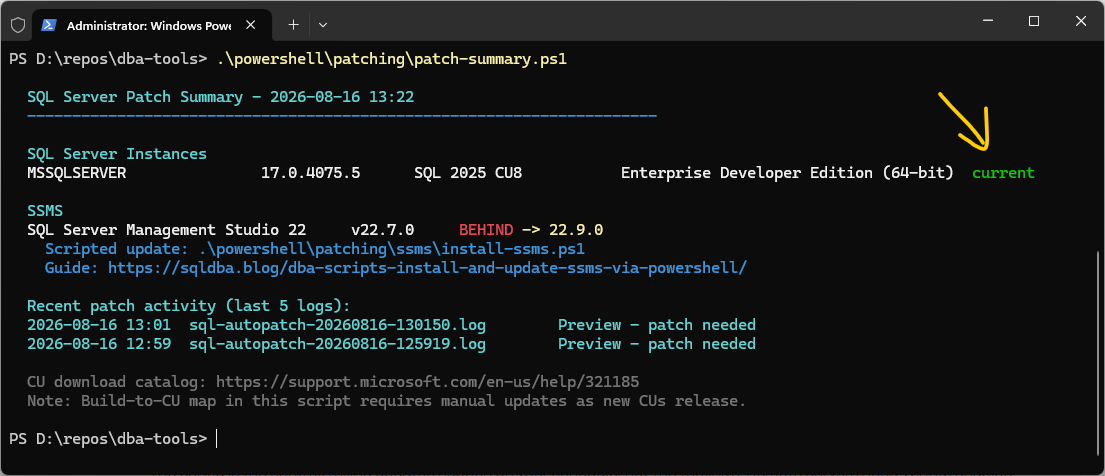Click the 2026-08-16 13:01 timestamp
Screen dimensions: 1105x476
point(99,325)
